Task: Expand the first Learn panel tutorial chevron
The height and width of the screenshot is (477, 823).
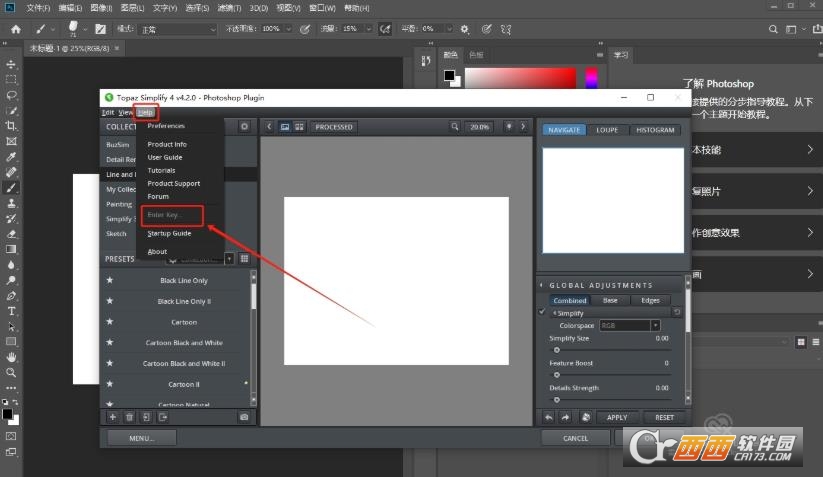Action: (810, 150)
